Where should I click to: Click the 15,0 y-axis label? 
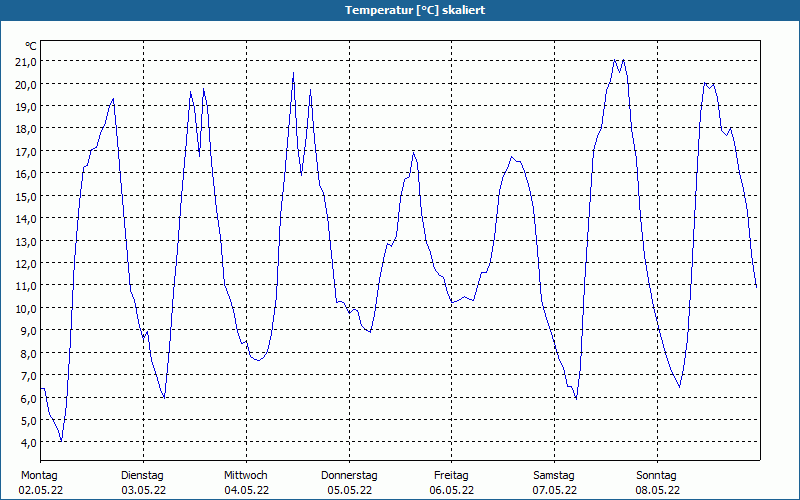click(x=26, y=196)
